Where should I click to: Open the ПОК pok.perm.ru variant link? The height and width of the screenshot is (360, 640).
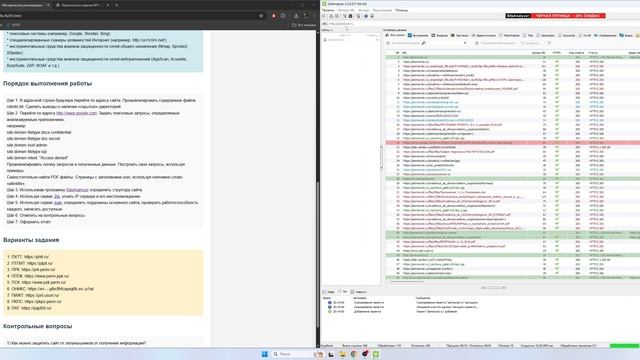point(44,282)
